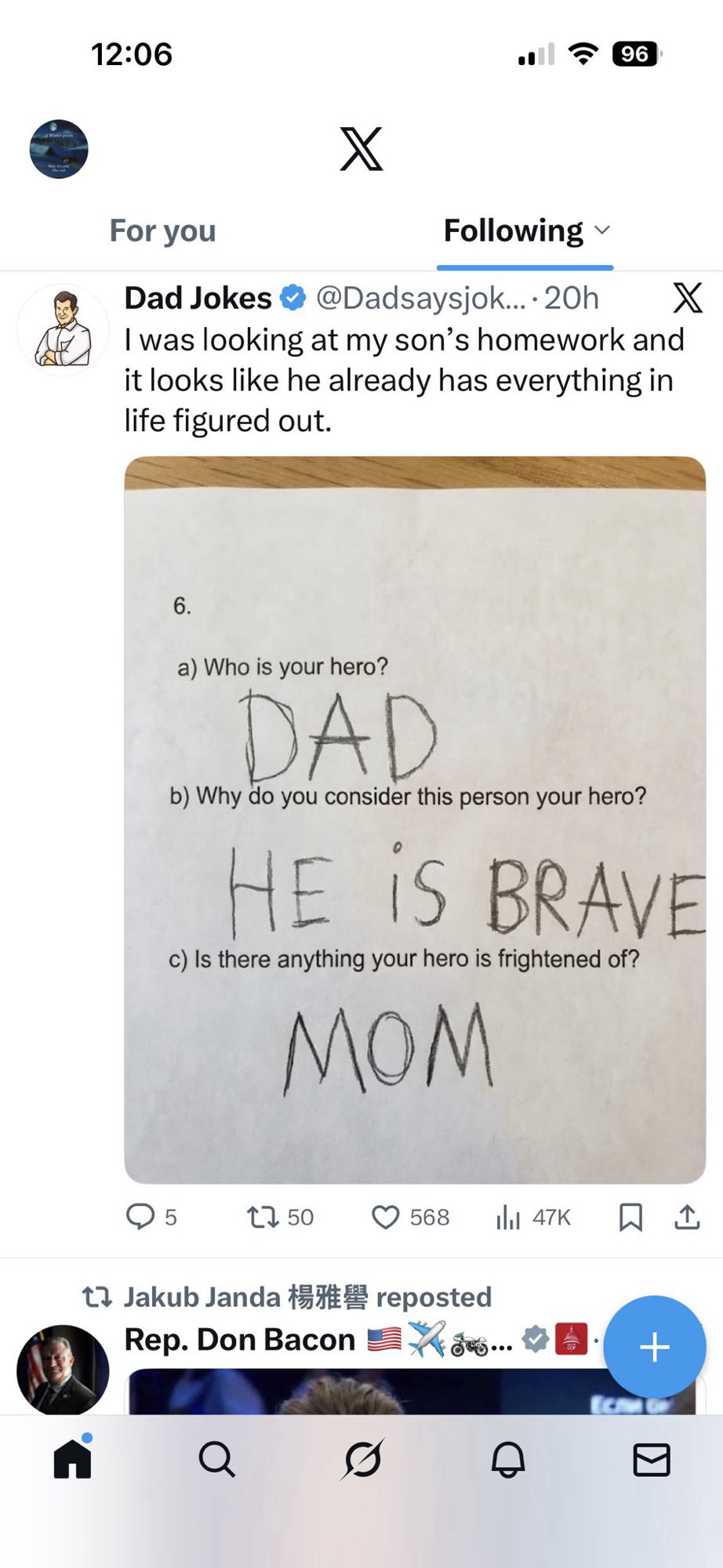Expand the Following dropdown chevron
The image size is (723, 1568).
[x=602, y=230]
